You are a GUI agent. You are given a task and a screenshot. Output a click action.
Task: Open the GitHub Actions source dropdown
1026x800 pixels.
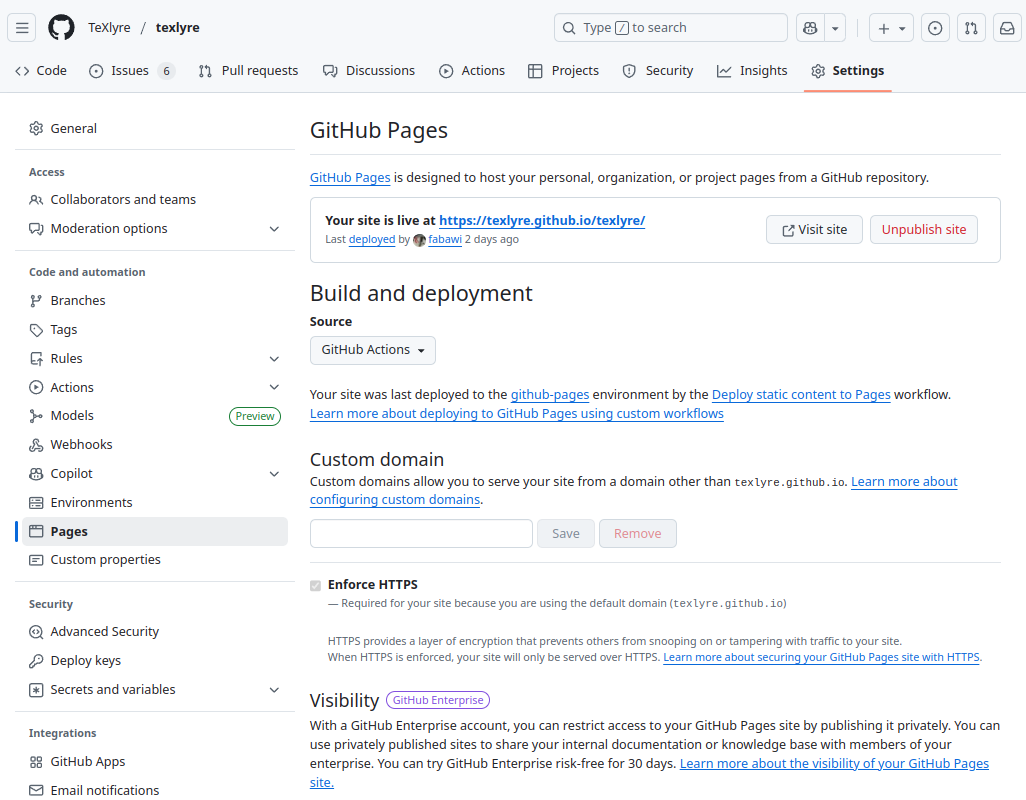(373, 350)
